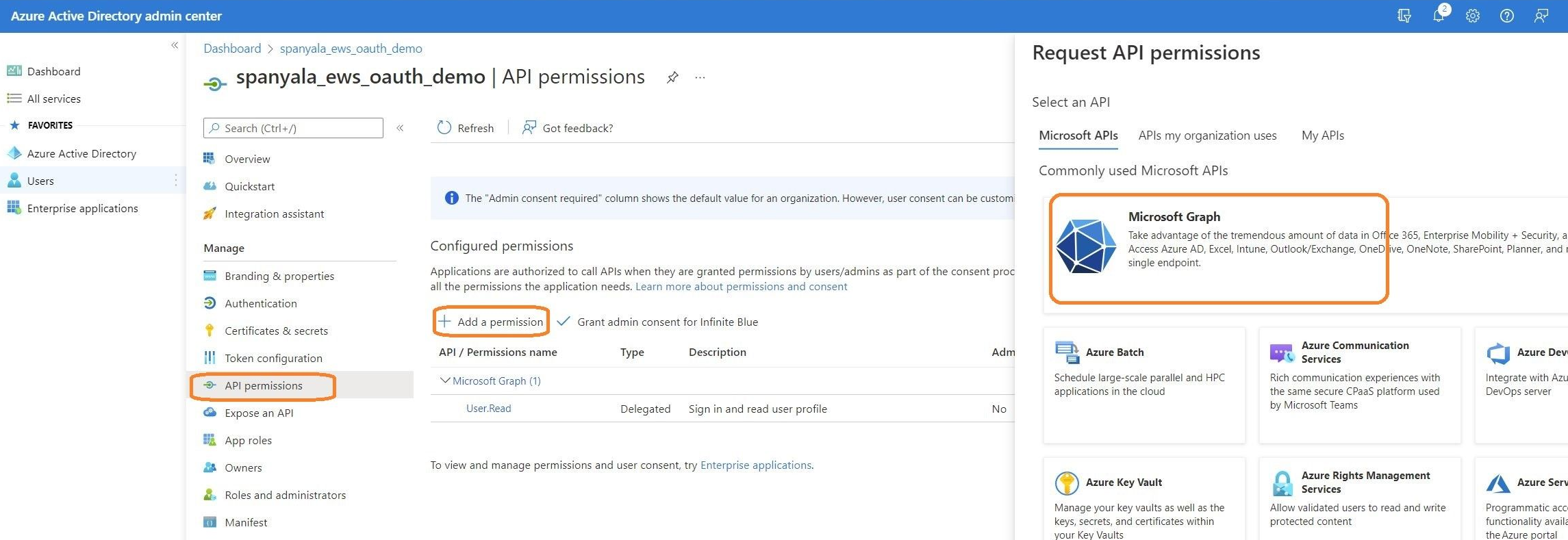This screenshot has width=1568, height=540.
Task: Switch to APIs my organization uses tab
Action: pos(1207,136)
